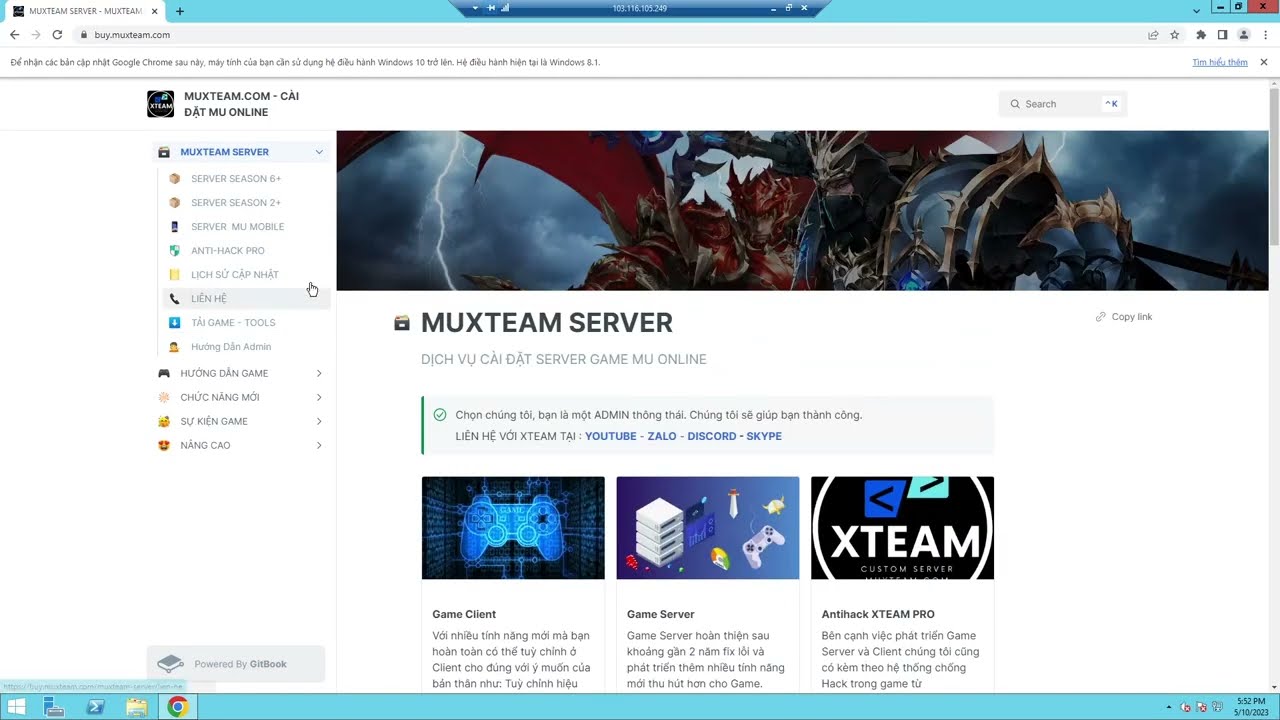1280x720 pixels.
Task: Click the download arrow icon beside TẢI GAME - TOOLS
Action: point(174,323)
